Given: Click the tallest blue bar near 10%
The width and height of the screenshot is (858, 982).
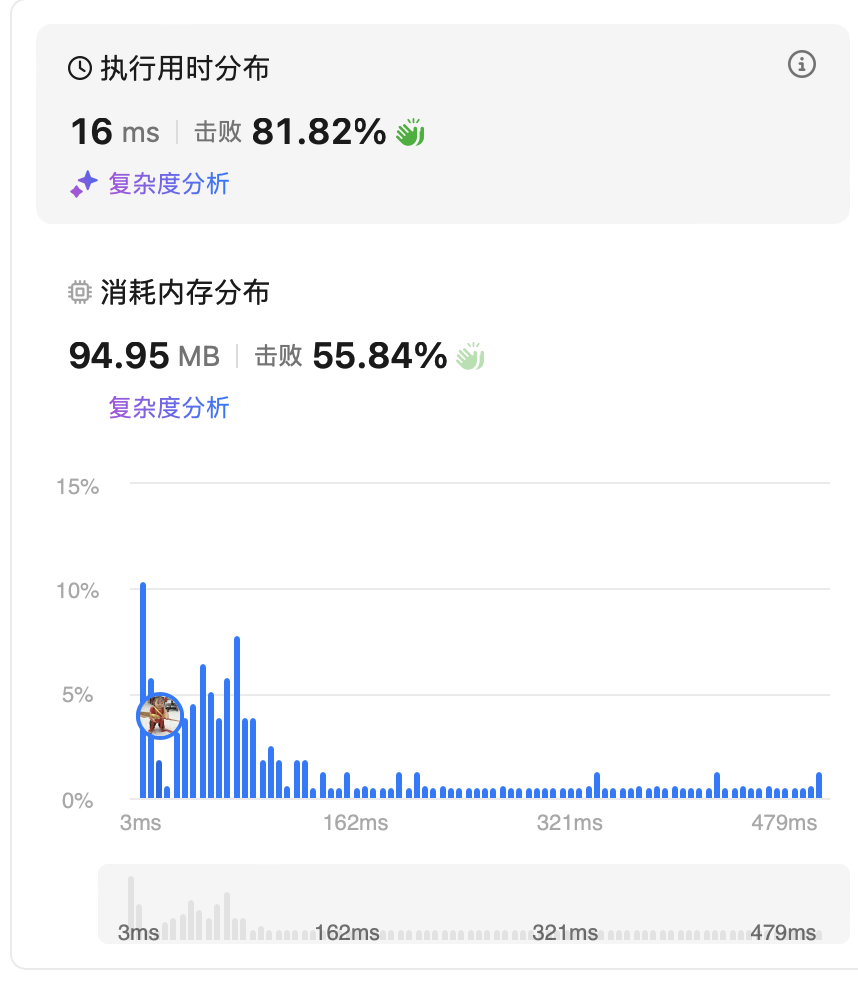Looking at the screenshot, I should tap(143, 690).
